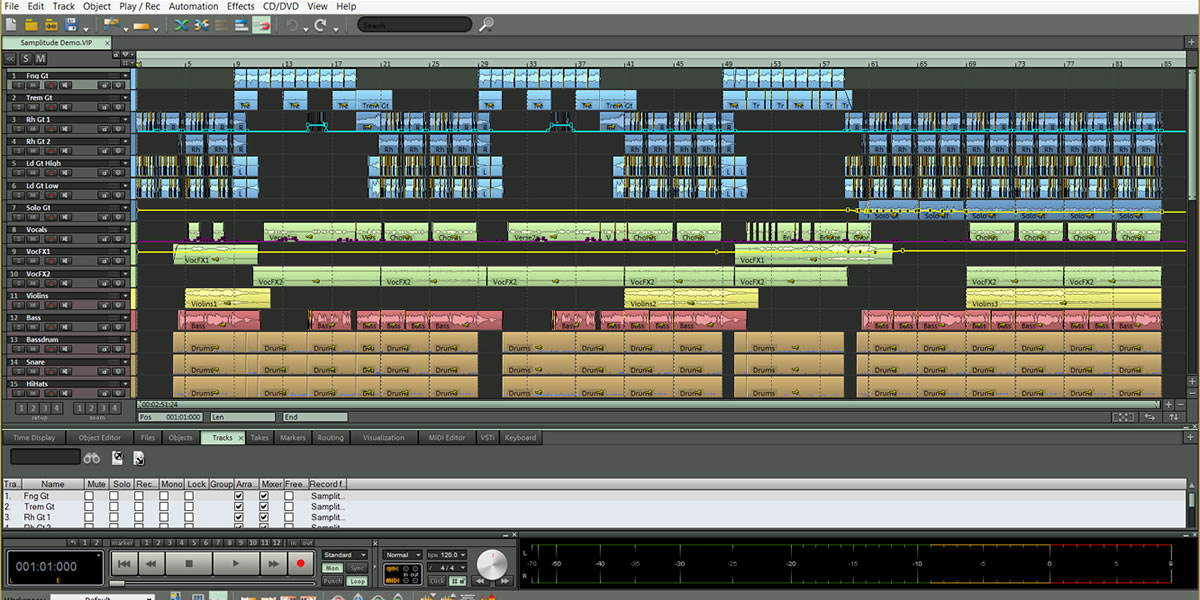Screen dimensions: 1200x600
Task: Open the Automation menu
Action: 193,6
